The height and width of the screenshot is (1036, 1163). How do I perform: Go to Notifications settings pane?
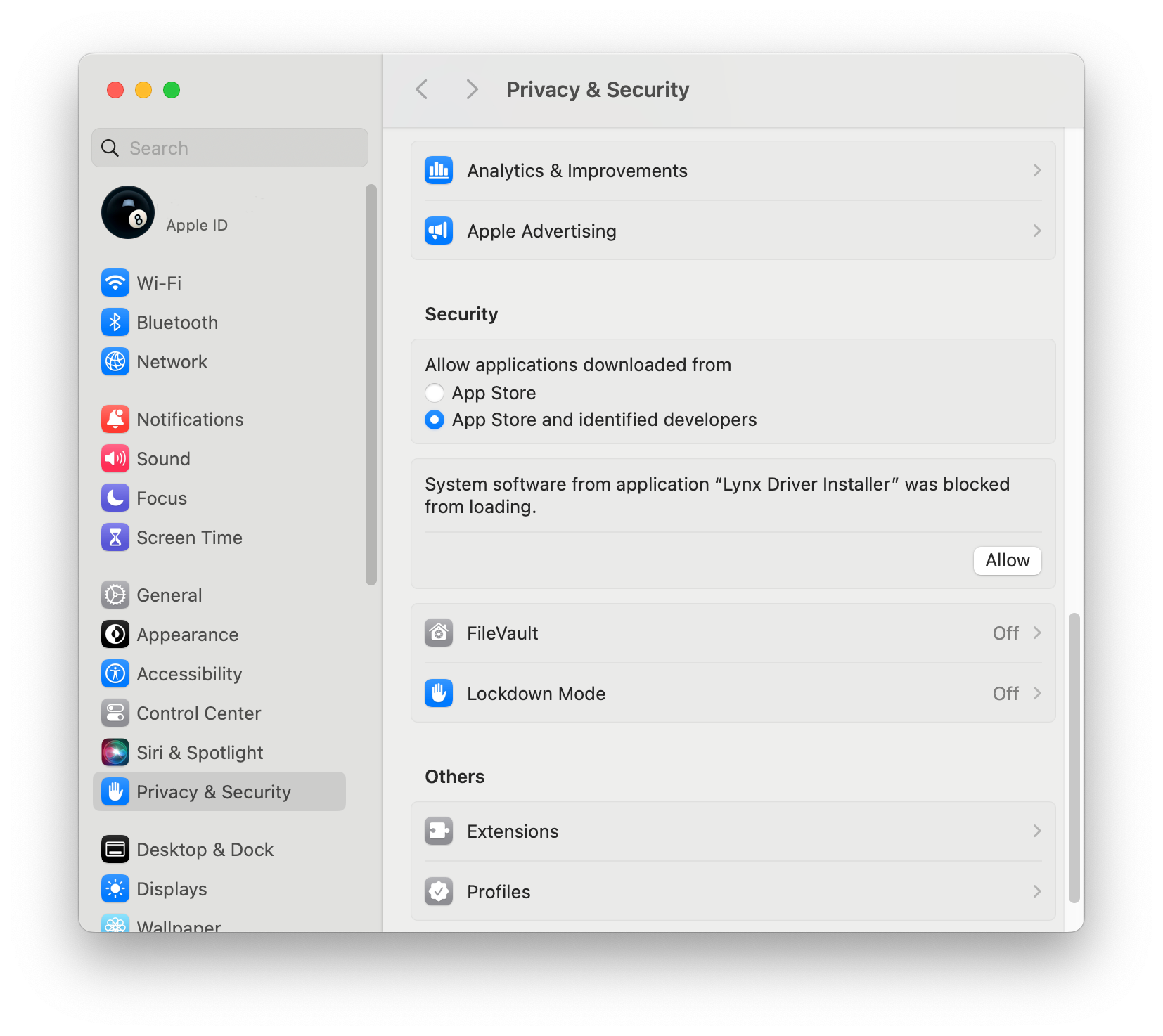coord(219,420)
